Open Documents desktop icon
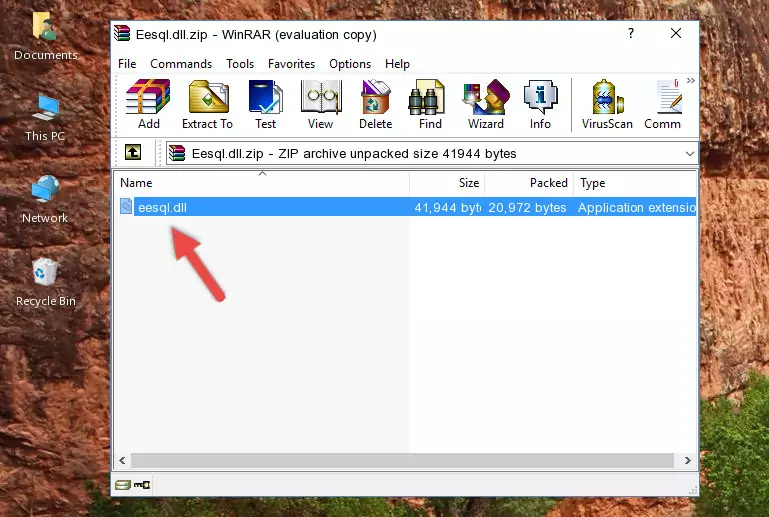This screenshot has height=517, width=769. 45,36
